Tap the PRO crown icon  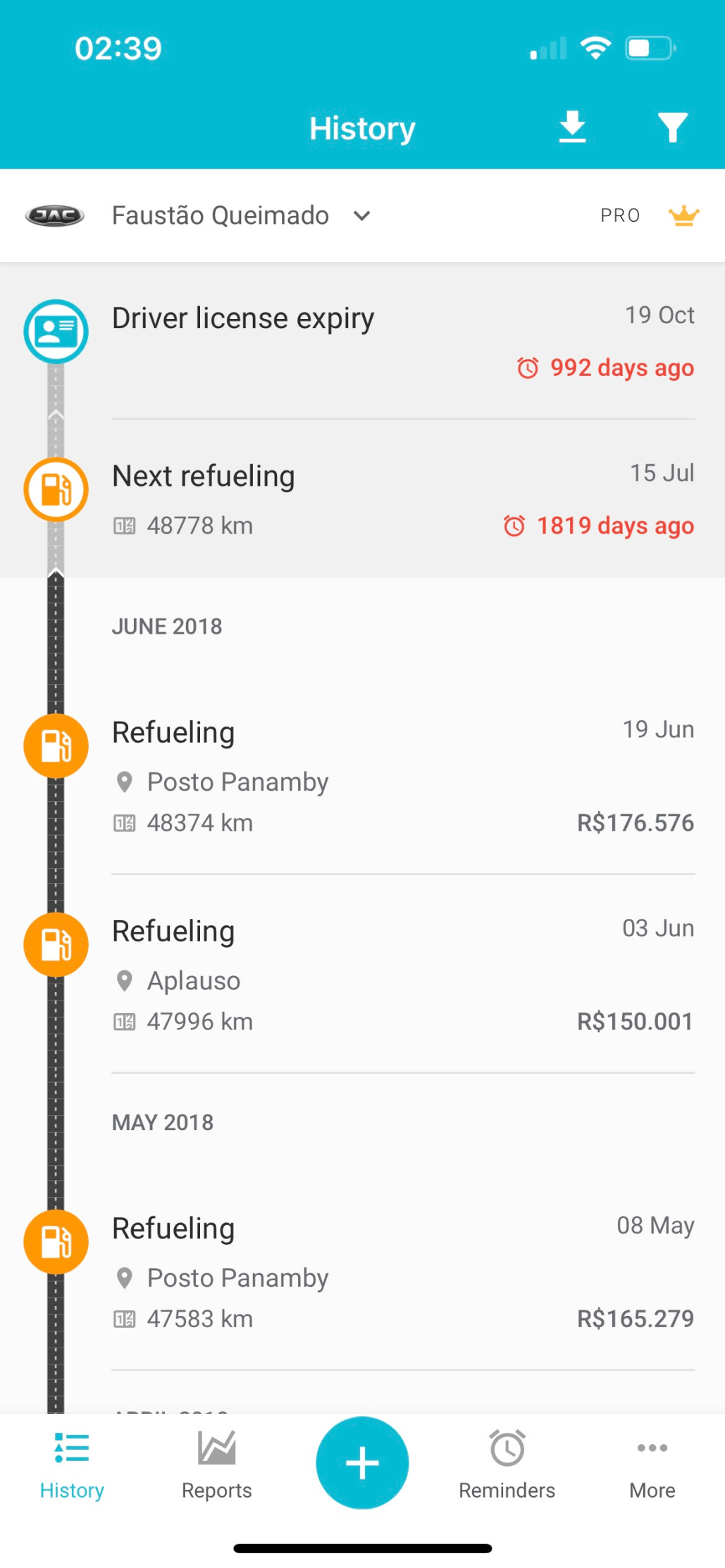[683, 215]
